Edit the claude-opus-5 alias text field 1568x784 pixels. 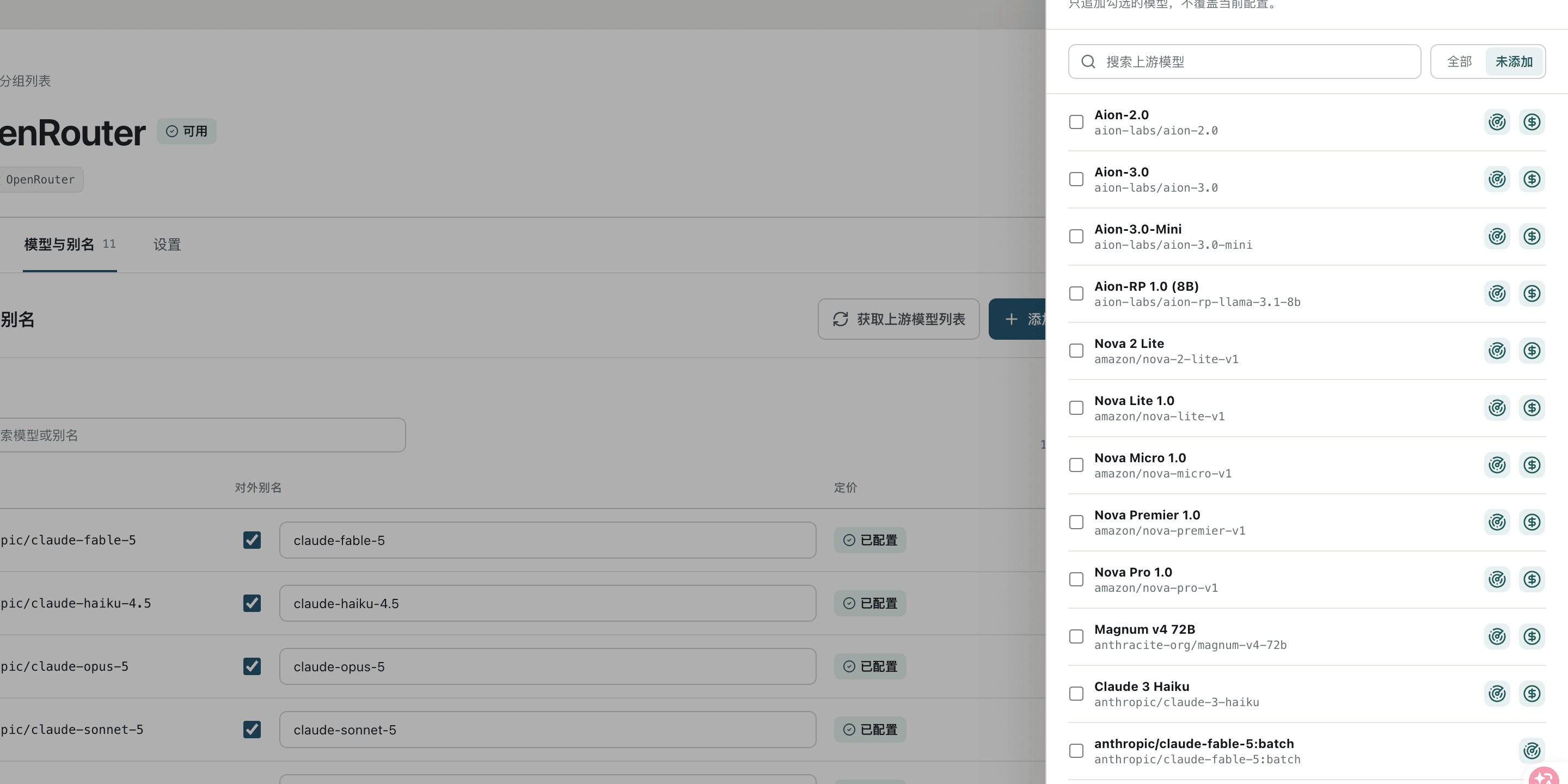(548, 666)
